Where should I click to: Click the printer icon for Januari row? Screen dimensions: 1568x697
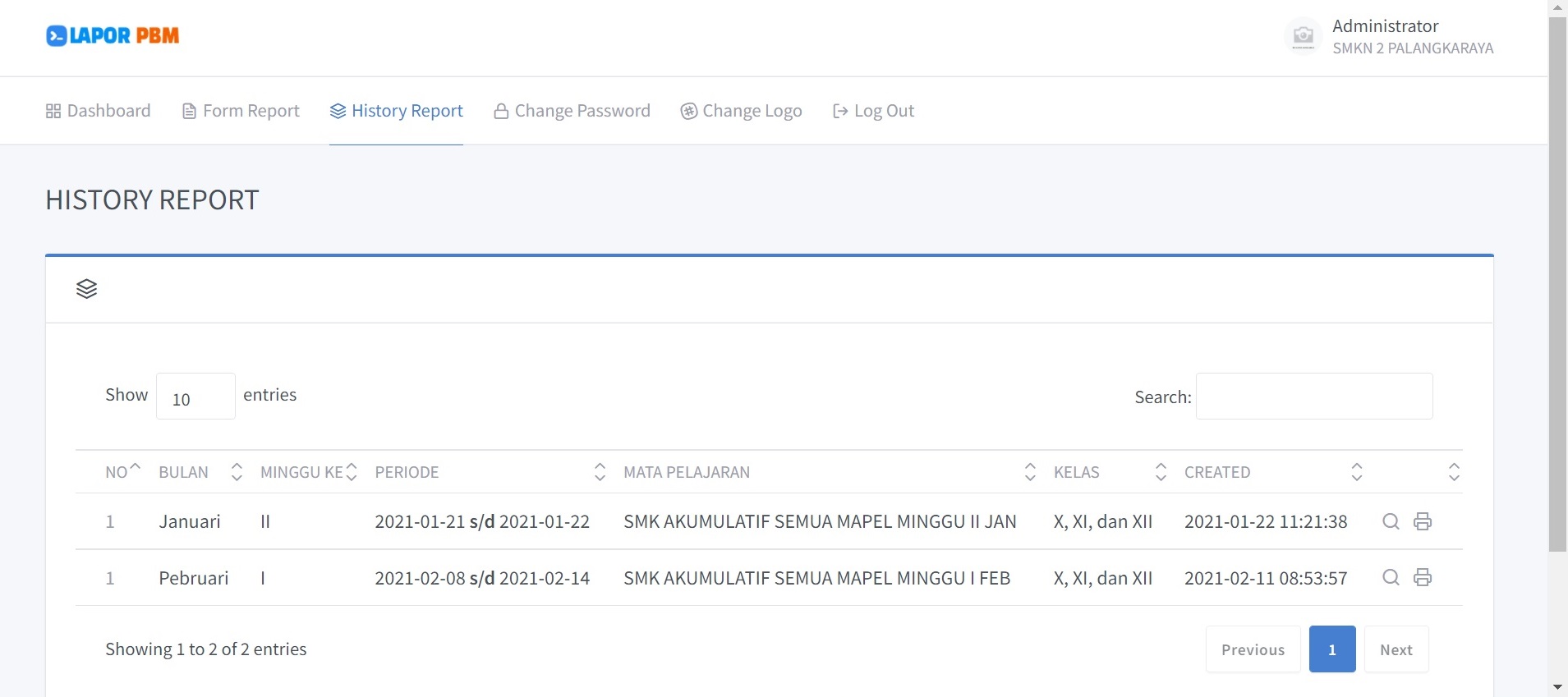[1423, 521]
